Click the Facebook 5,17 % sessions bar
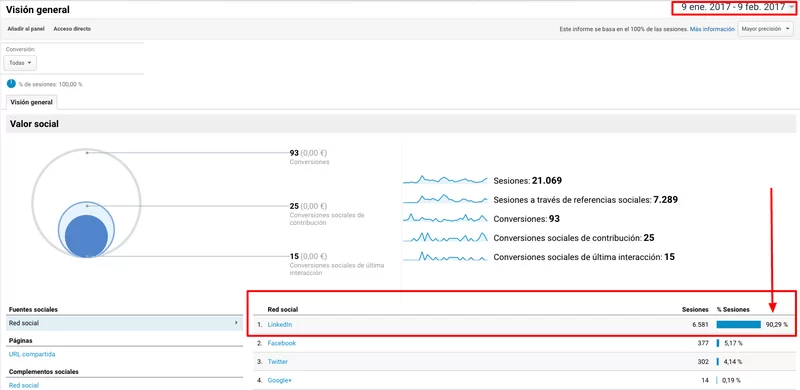800x390 pixels. (x=717, y=343)
